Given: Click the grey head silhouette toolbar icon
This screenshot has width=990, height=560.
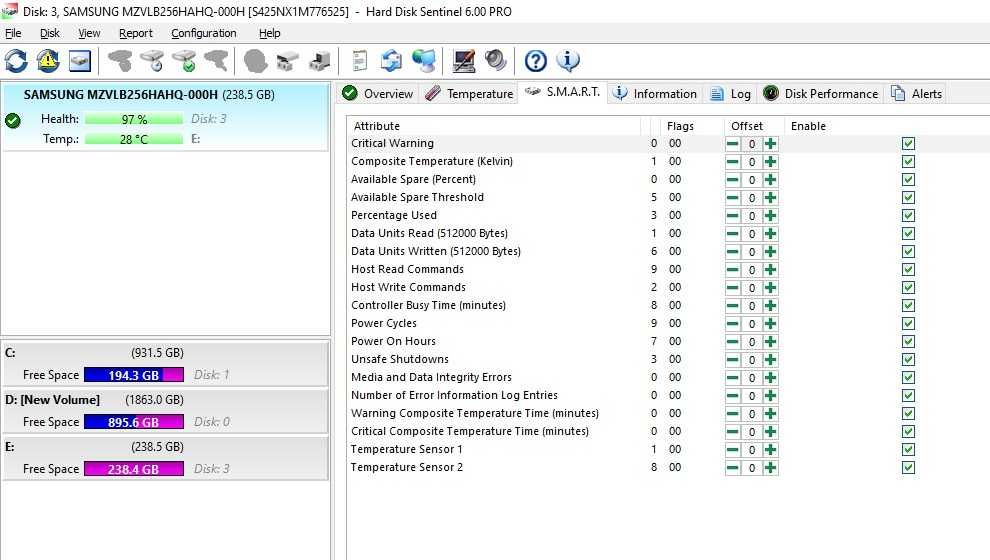Looking at the screenshot, I should (255, 61).
